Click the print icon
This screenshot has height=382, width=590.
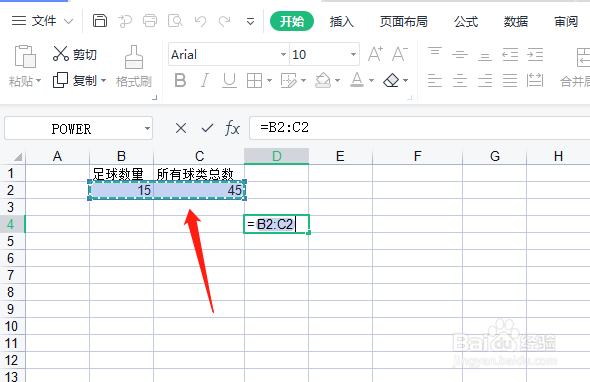click(x=150, y=21)
